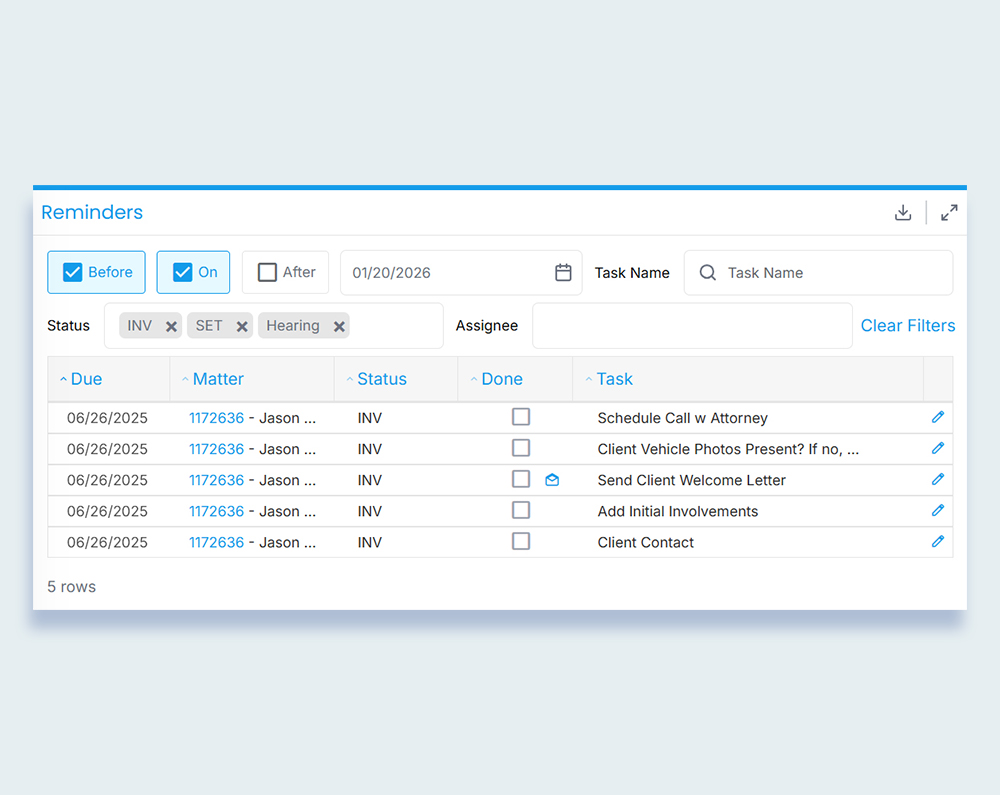The image size is (1000, 795).
Task: Open the calendar date picker icon
Action: tap(563, 272)
